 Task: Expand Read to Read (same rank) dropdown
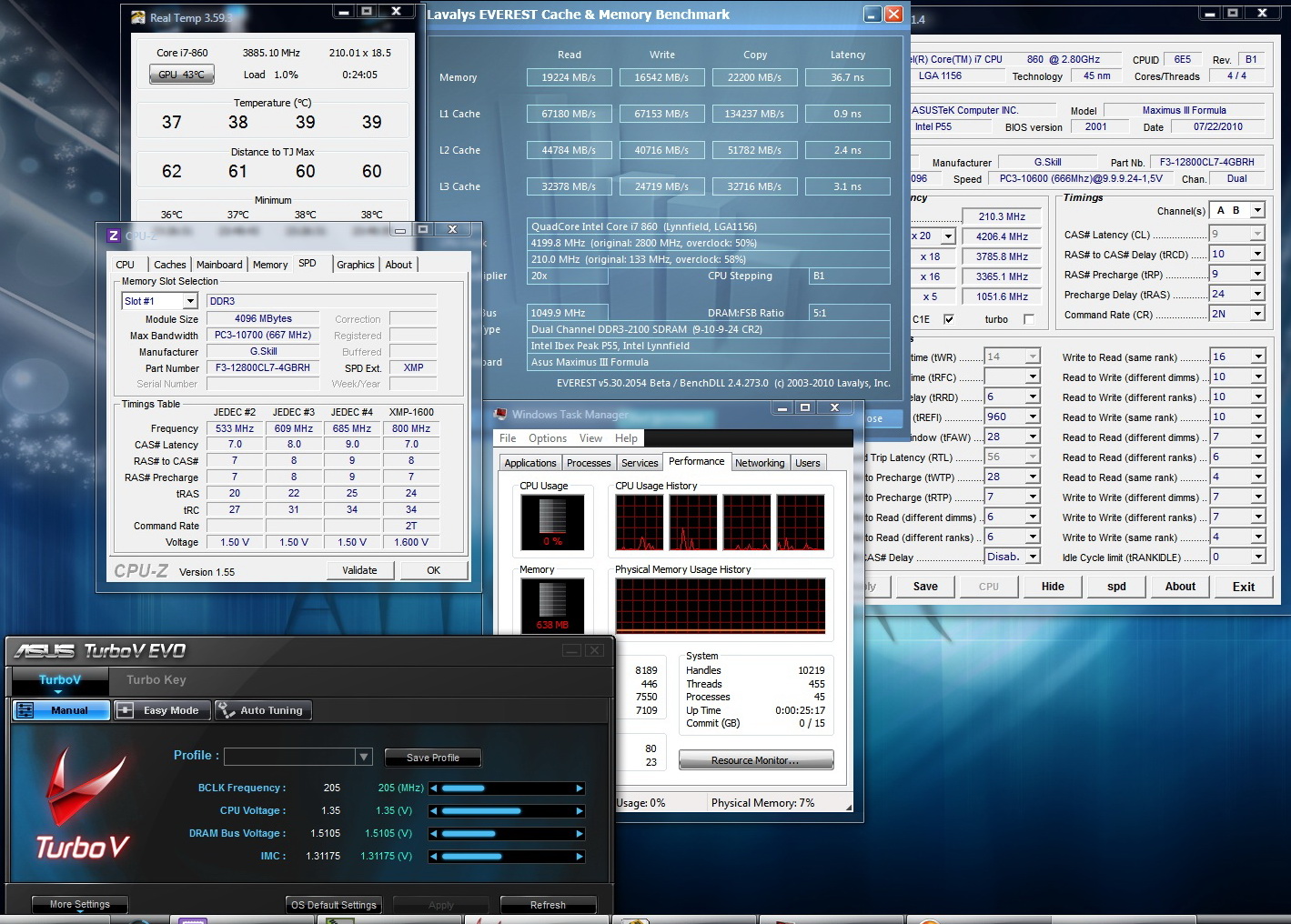tap(1257, 477)
